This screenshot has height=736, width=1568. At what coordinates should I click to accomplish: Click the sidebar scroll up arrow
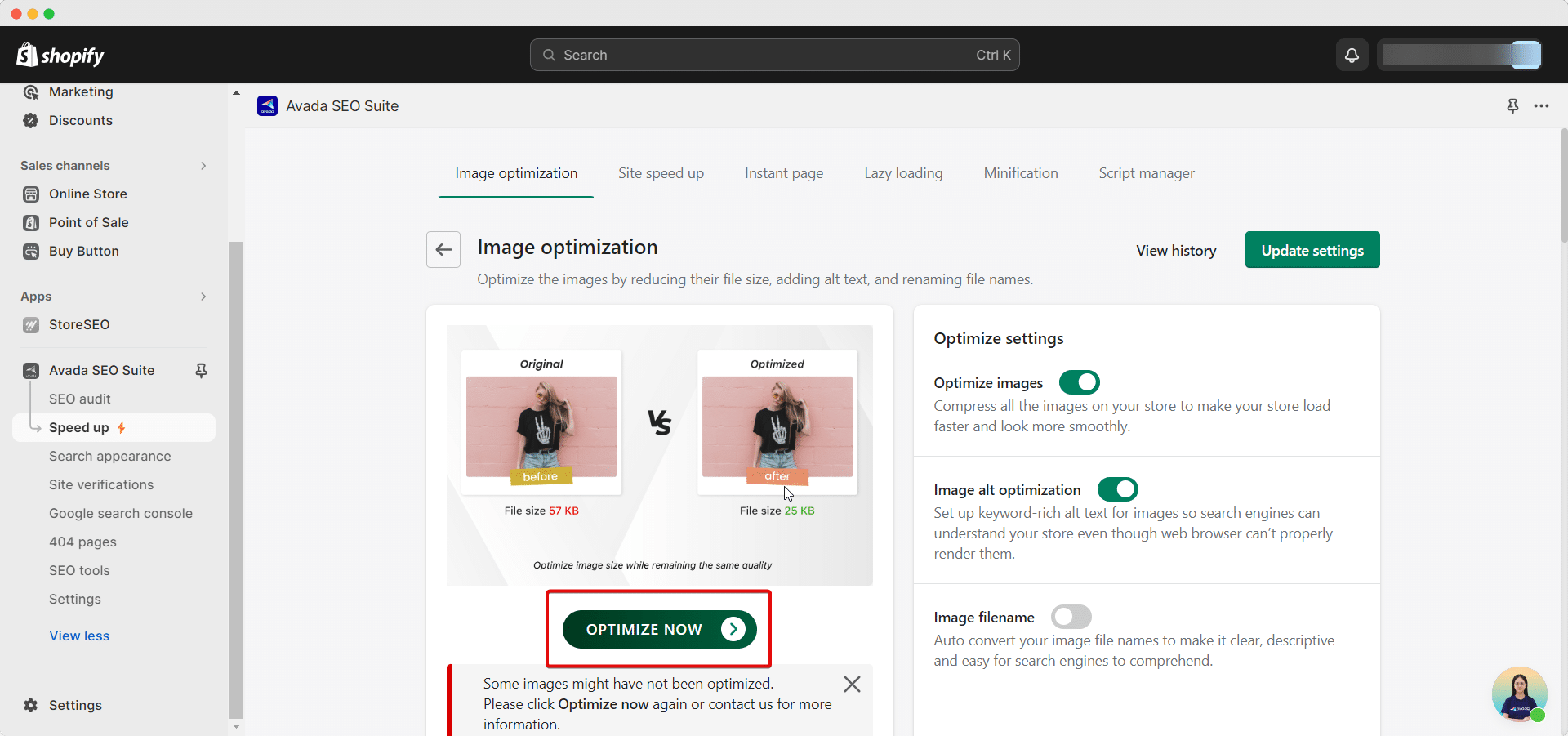coord(236,93)
